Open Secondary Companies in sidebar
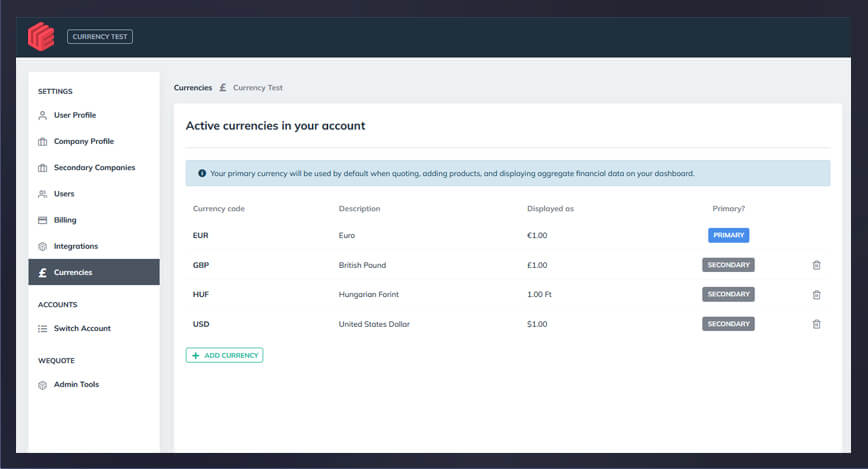 coord(94,168)
